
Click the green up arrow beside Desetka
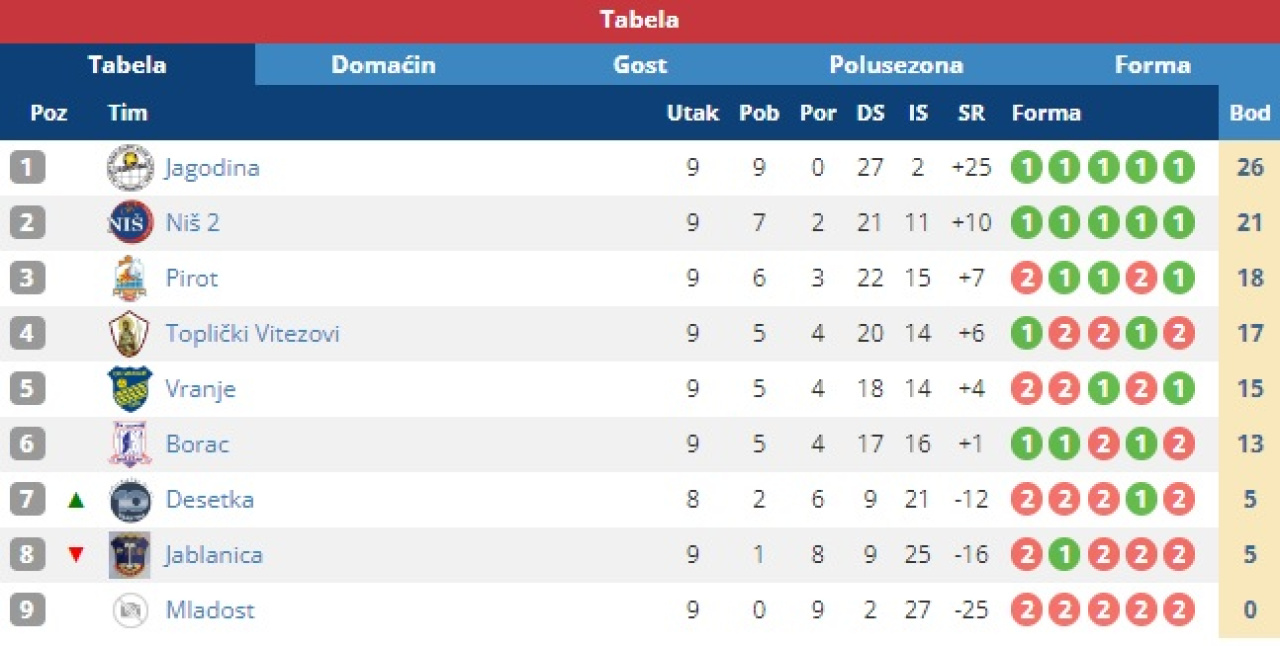click(76, 500)
